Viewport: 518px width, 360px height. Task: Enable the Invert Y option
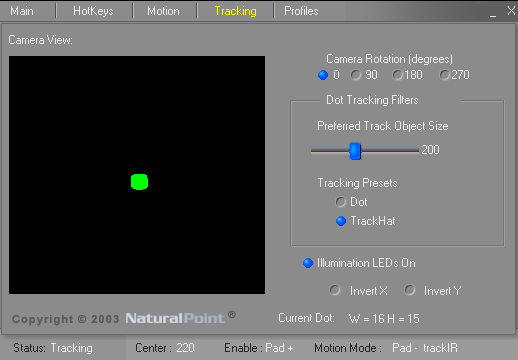(410, 290)
